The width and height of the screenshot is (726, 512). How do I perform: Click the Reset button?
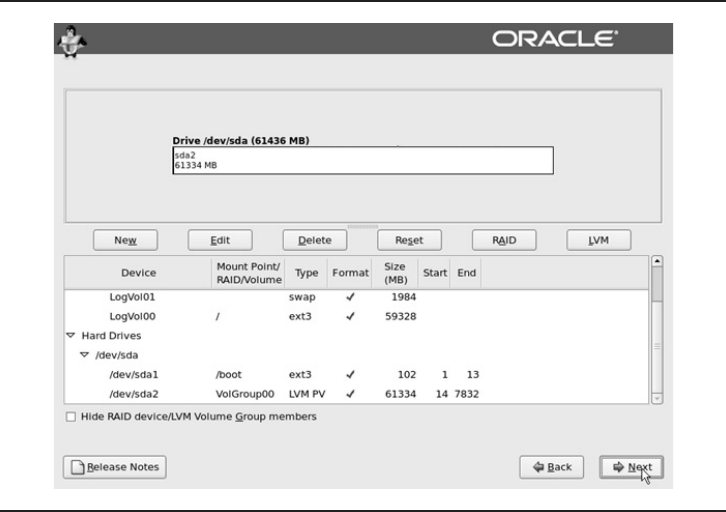[x=409, y=240]
